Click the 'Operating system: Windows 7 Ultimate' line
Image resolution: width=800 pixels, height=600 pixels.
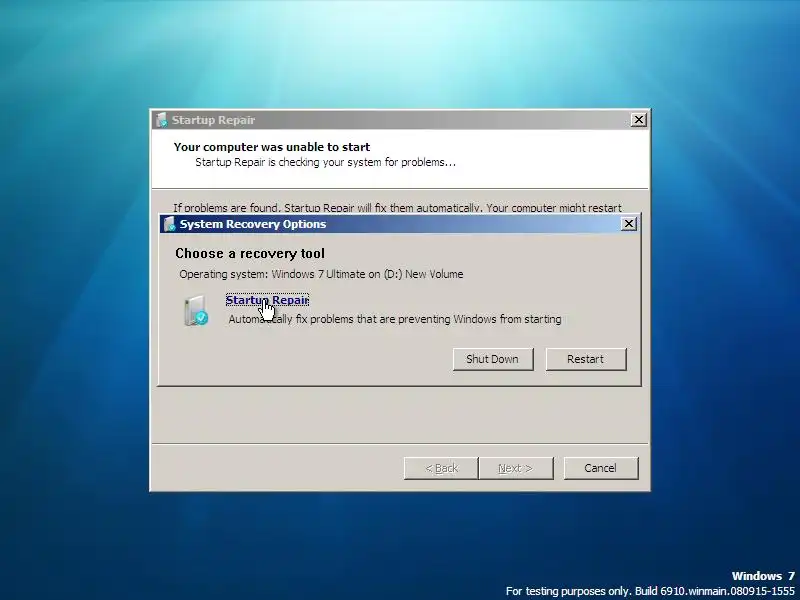point(321,274)
